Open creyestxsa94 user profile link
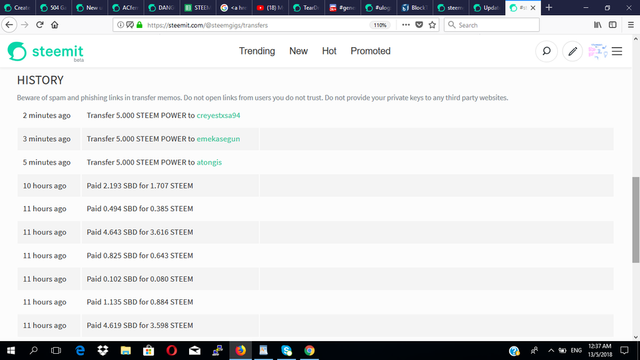This screenshot has height=360, width=640. 218,116
